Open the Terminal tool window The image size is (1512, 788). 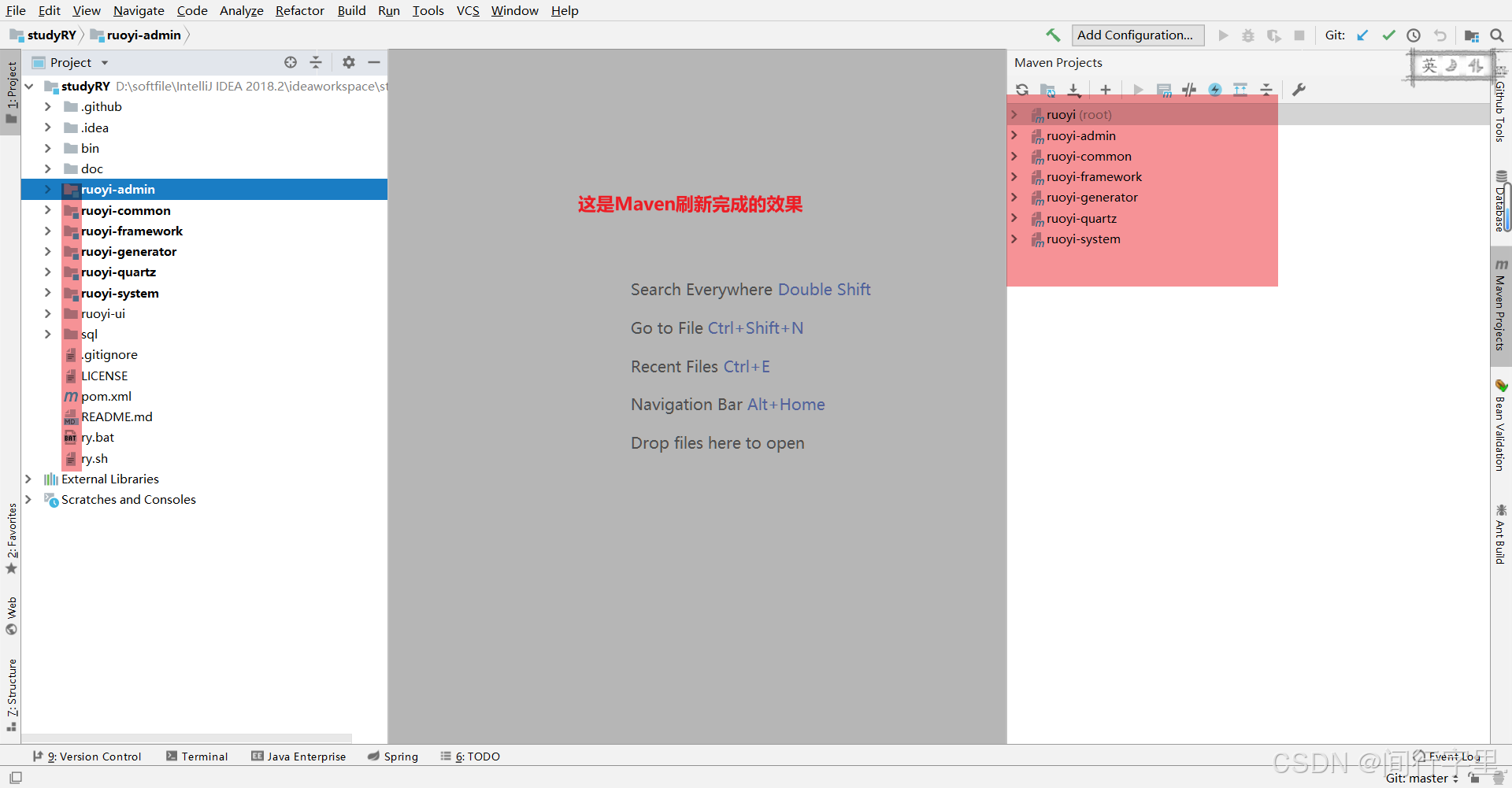point(197,757)
